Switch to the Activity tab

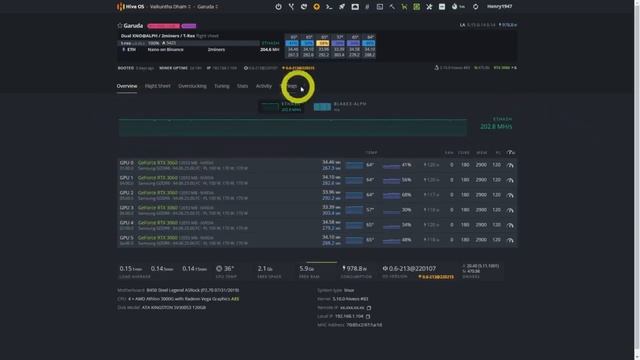[264, 86]
